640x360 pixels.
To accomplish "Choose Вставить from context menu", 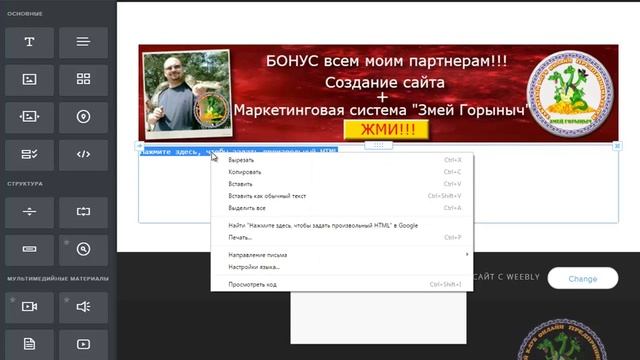I will pyautogui.click(x=342, y=184).
